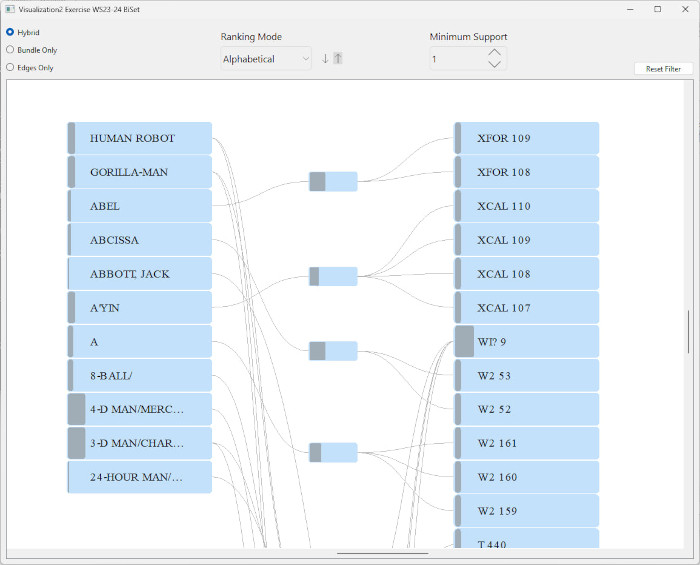700x565 pixels.
Task: Click the bundle node linked to XCAL 108
Action: click(333, 277)
